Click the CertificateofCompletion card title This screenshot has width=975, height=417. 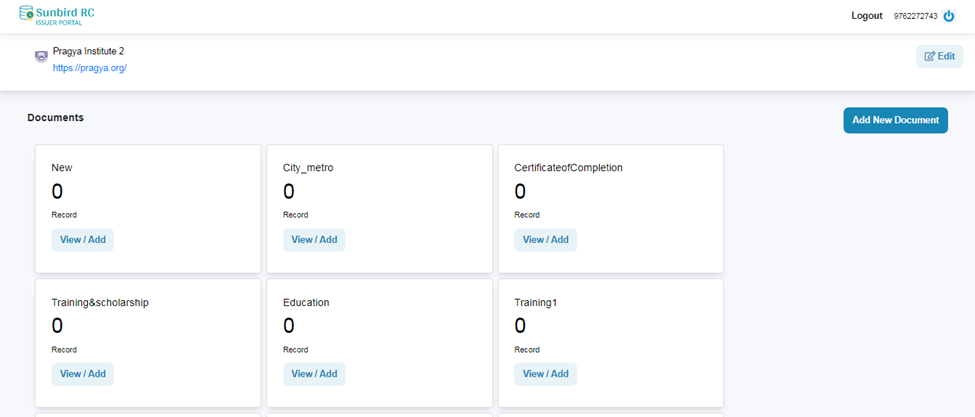tap(568, 168)
